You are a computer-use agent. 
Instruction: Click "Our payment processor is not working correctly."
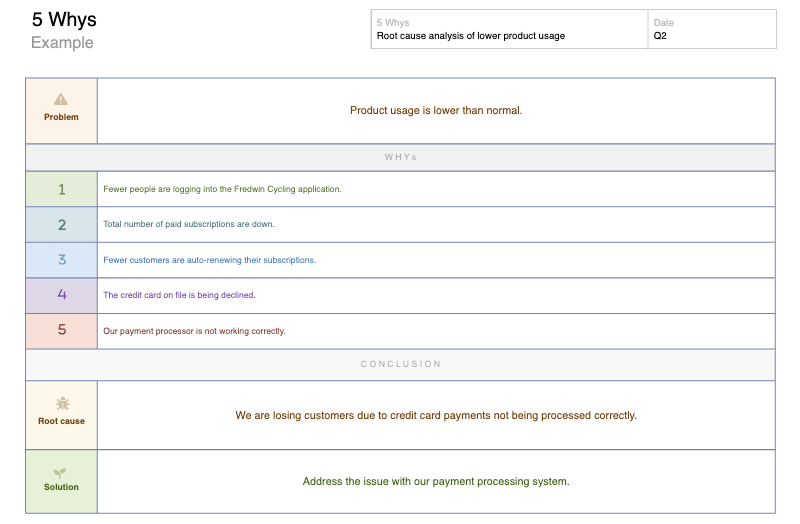click(x=194, y=331)
